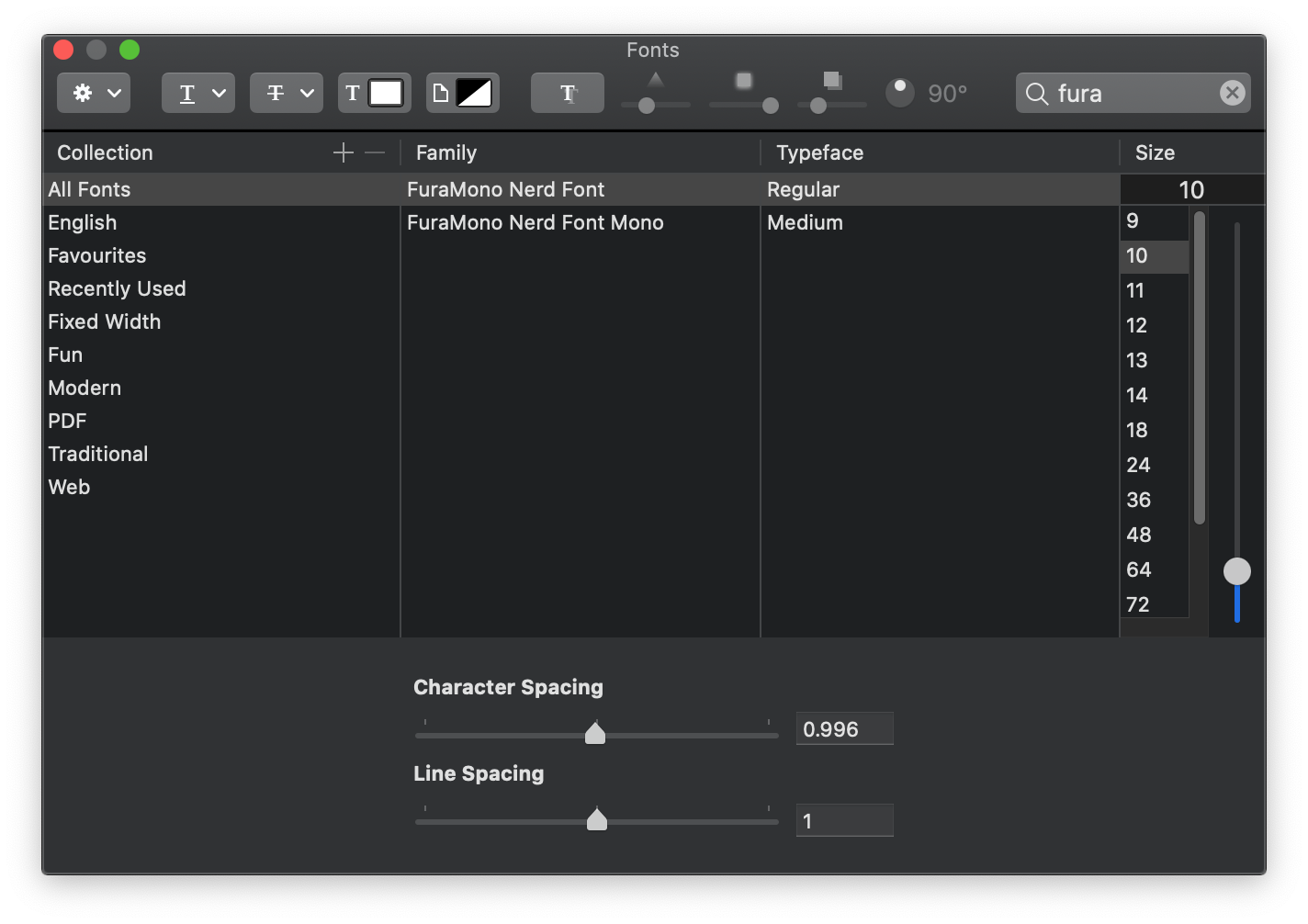The height and width of the screenshot is (924, 1308).
Task: Close the Fonts window
Action: tap(63, 50)
